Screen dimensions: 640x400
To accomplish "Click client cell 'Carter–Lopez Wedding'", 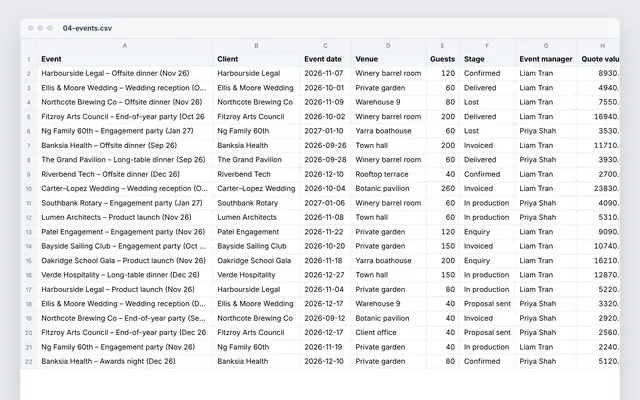I will pyautogui.click(x=256, y=189).
